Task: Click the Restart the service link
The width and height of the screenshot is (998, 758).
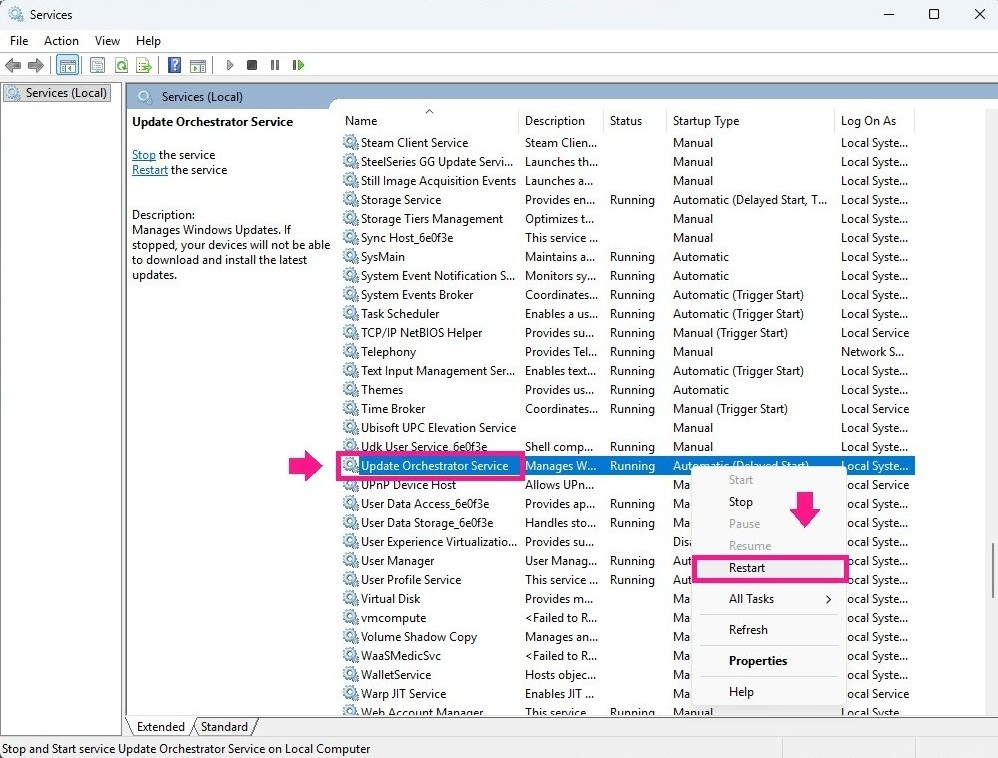Action: 150,170
